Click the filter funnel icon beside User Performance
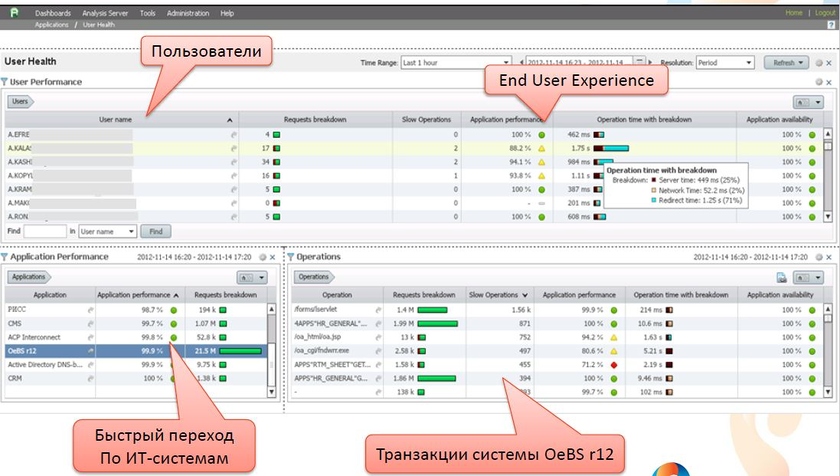The image size is (840, 476). [x=5, y=82]
